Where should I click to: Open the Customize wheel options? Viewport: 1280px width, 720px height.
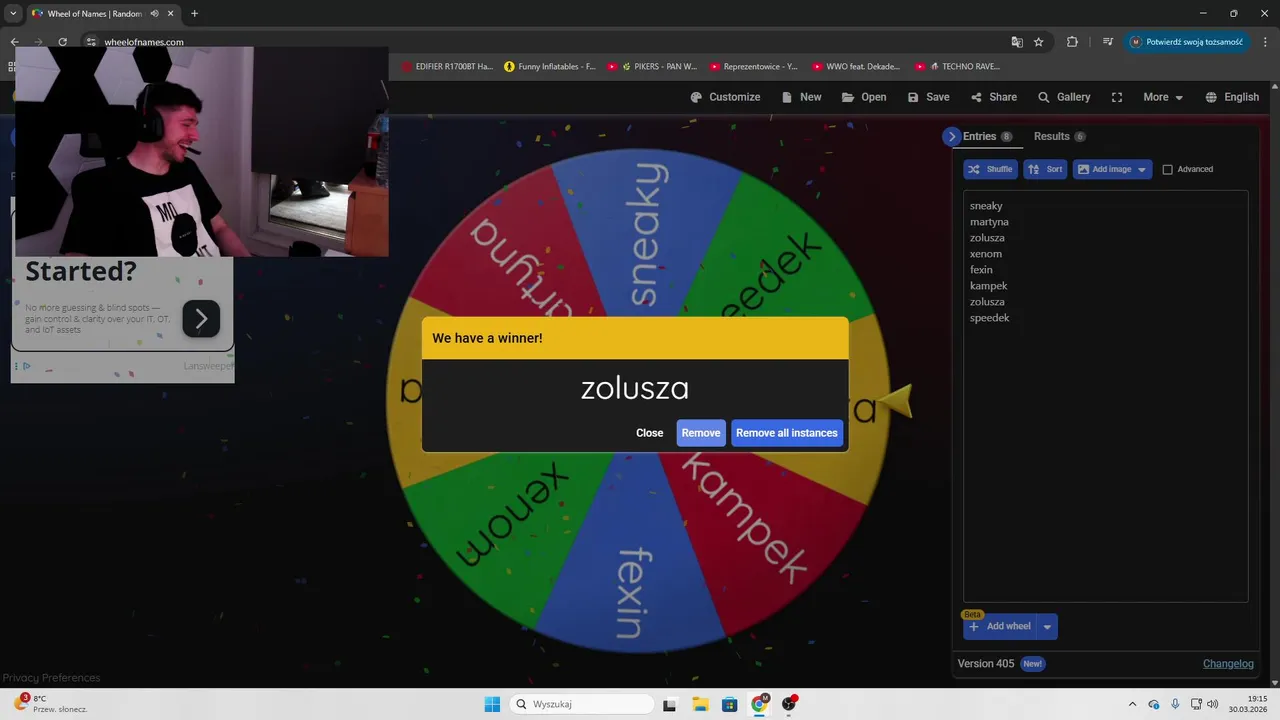tap(725, 97)
